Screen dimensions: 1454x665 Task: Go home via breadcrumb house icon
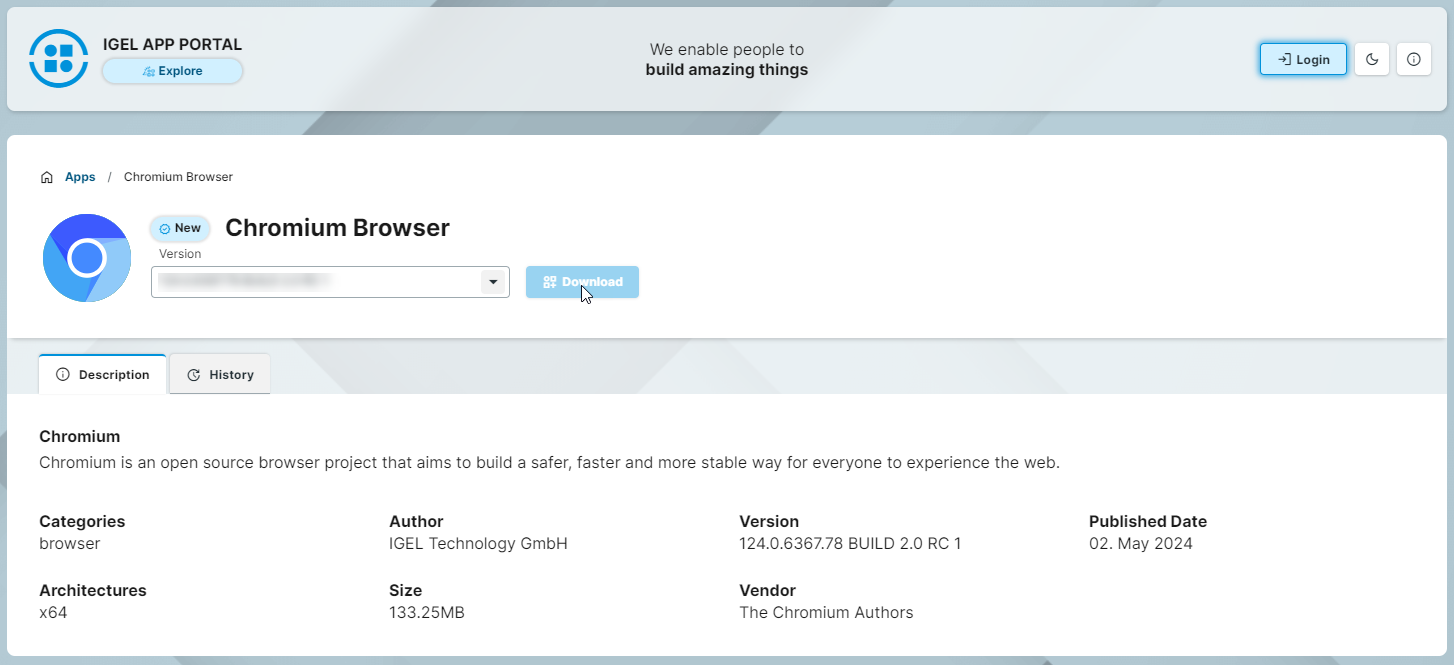[x=47, y=177]
